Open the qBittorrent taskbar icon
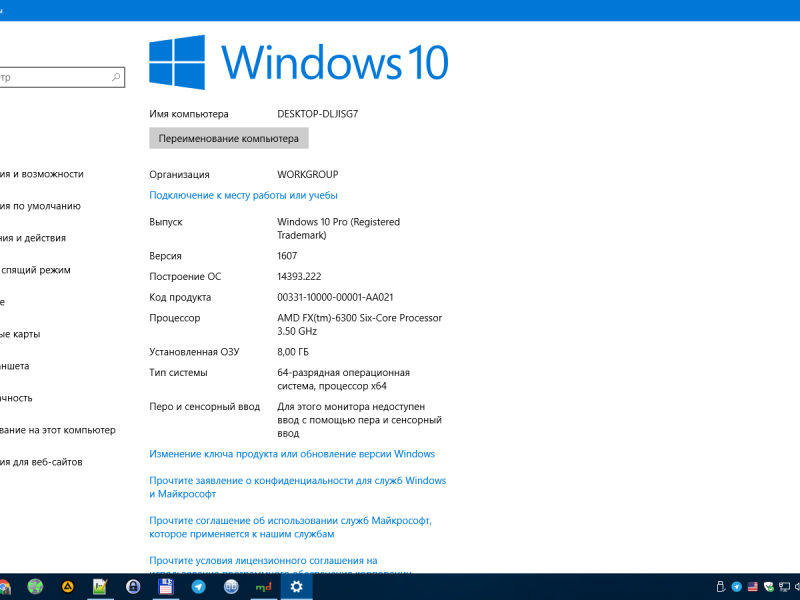This screenshot has height=600, width=800. pos(231,587)
